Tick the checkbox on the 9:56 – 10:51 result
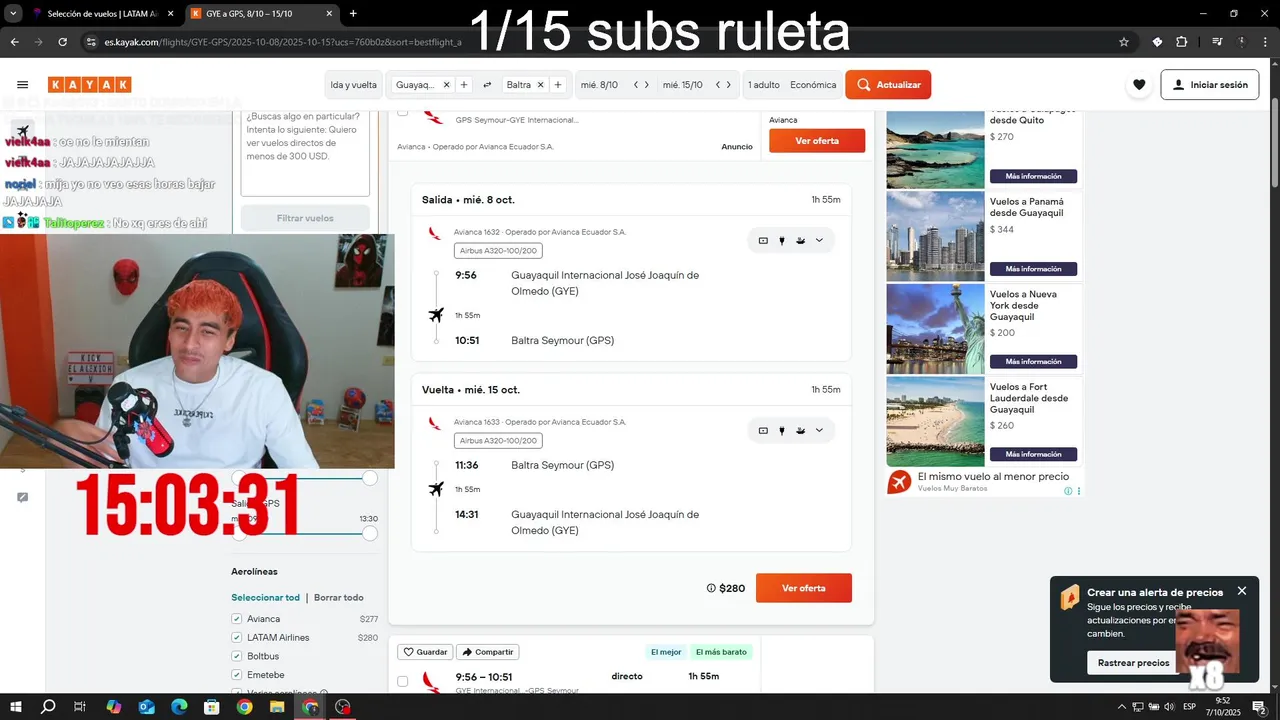1280x720 pixels. [x=403, y=681]
